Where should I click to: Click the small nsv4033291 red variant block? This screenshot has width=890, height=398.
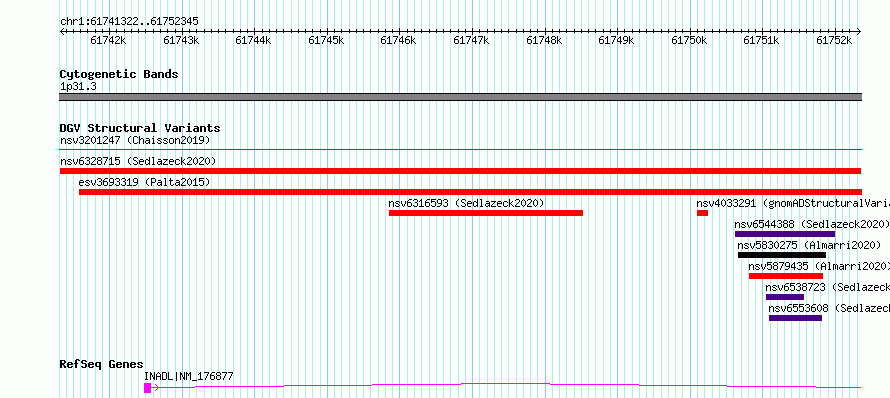pyautogui.click(x=703, y=213)
